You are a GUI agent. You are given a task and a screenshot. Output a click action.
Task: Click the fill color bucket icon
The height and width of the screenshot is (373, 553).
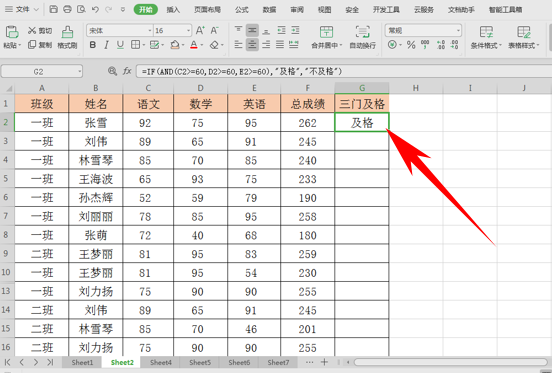(x=175, y=45)
